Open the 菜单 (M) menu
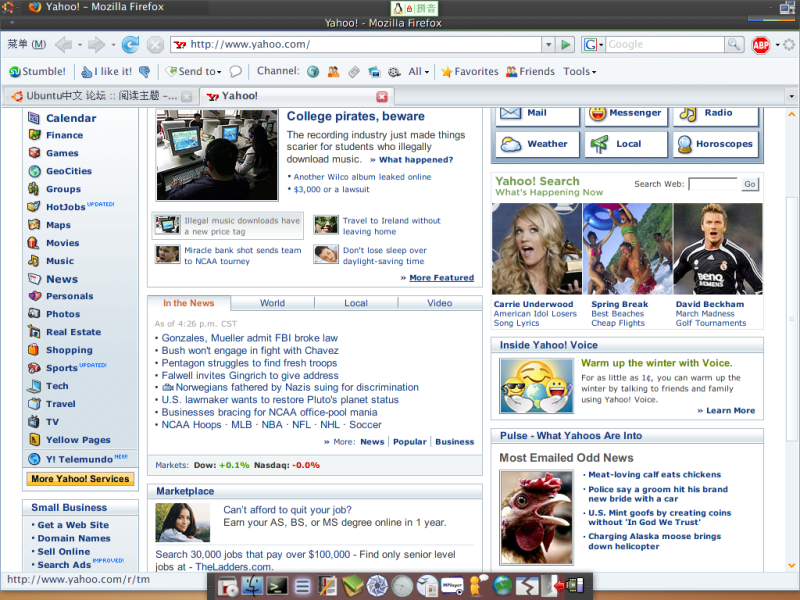 point(27,44)
